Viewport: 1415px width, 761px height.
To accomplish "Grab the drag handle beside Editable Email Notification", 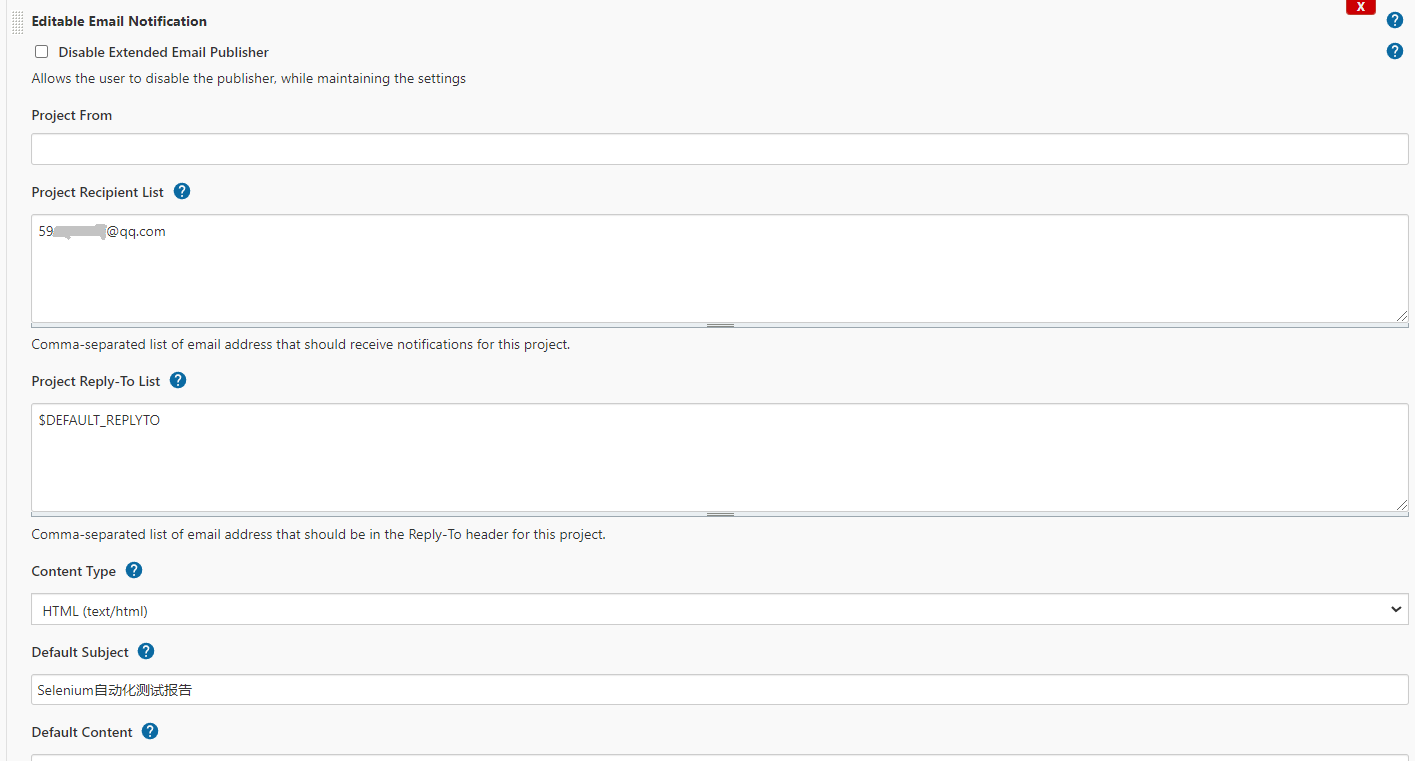I will click(18, 21).
